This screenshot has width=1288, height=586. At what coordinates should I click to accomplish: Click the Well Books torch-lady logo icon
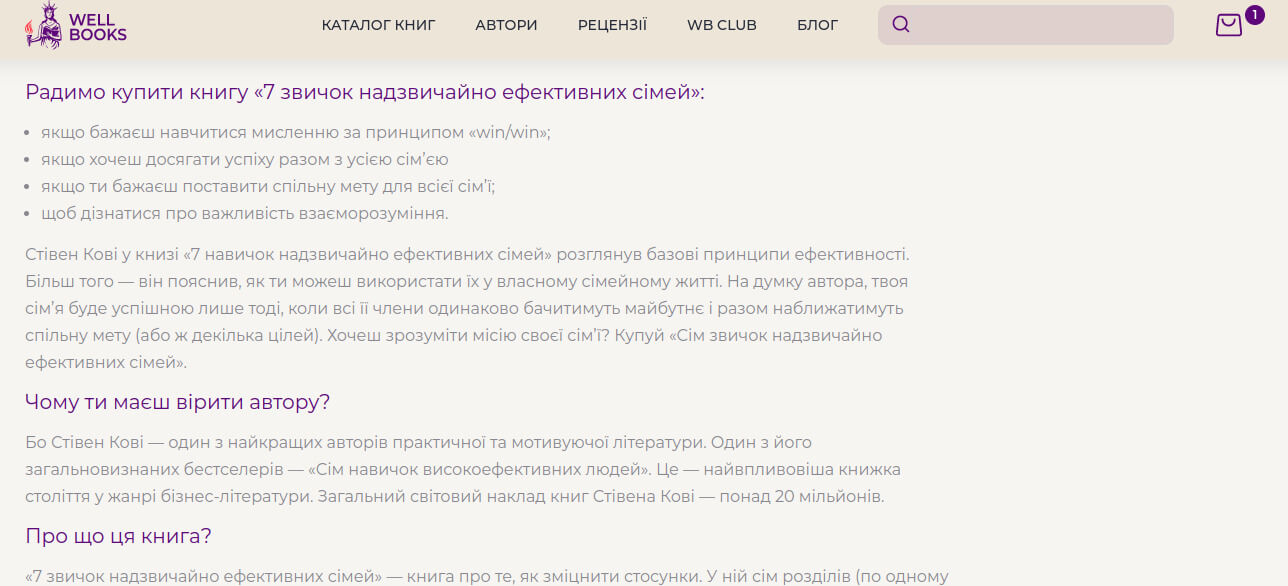[x=43, y=26]
